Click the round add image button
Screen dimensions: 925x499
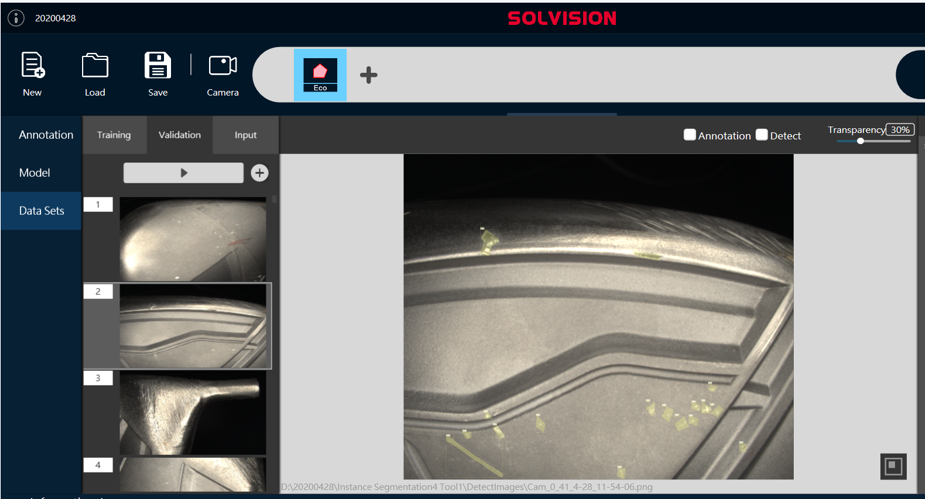(259, 173)
